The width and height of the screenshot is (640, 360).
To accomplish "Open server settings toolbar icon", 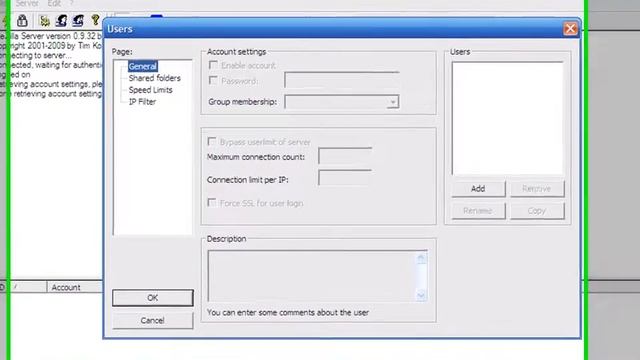I will pos(44,20).
